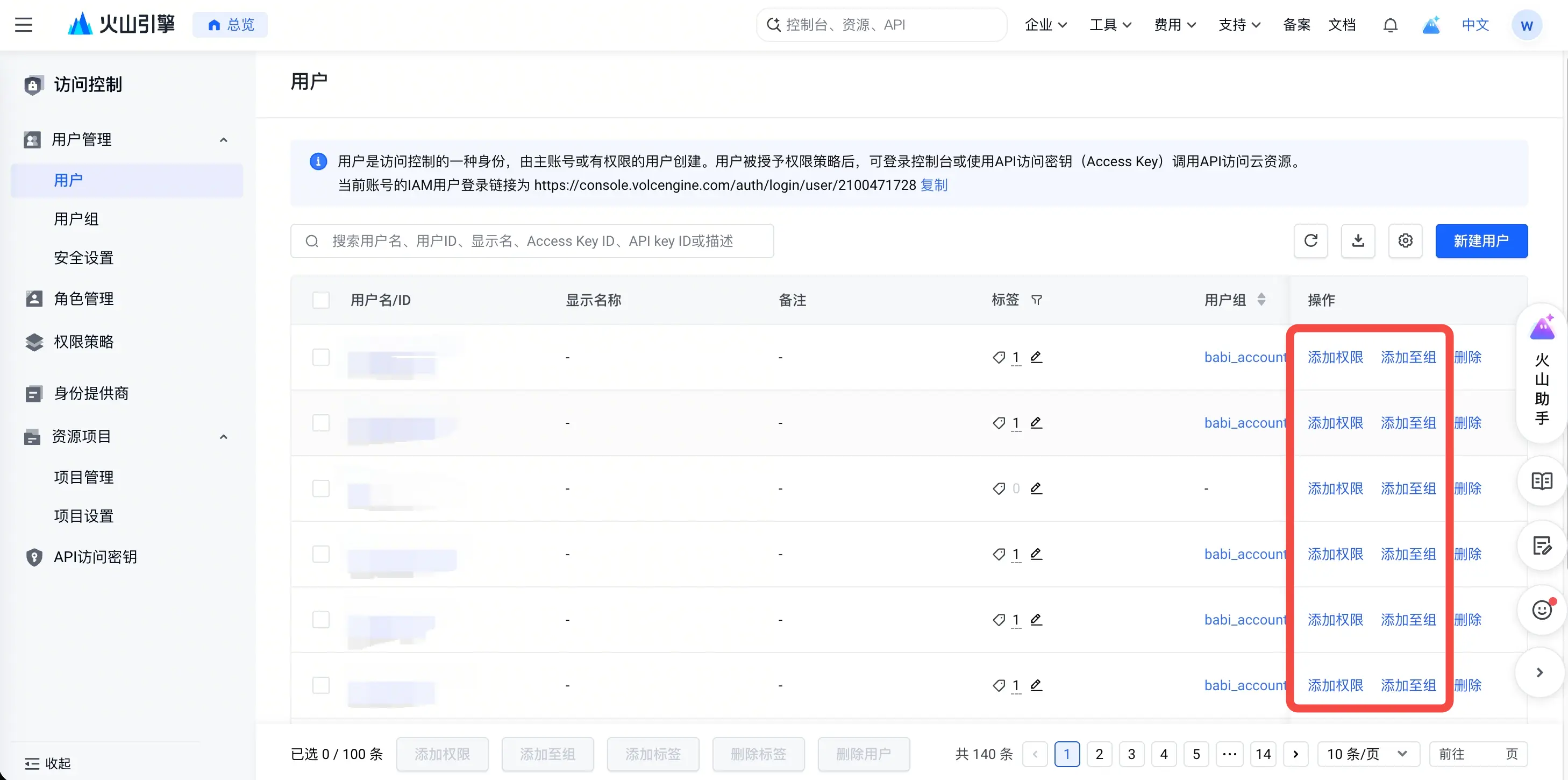Check the first user row checkbox
1568x780 pixels.
(321, 357)
